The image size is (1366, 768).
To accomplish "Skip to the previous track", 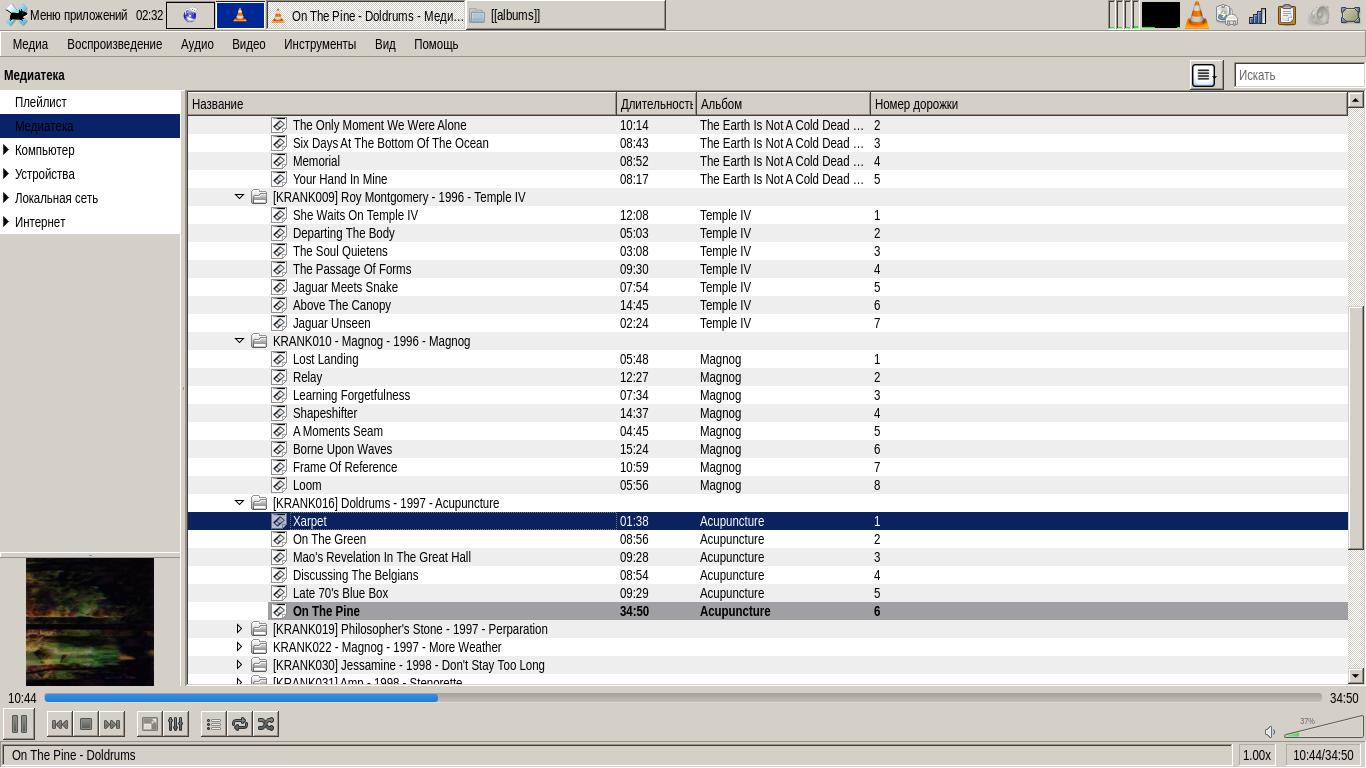I will point(60,724).
